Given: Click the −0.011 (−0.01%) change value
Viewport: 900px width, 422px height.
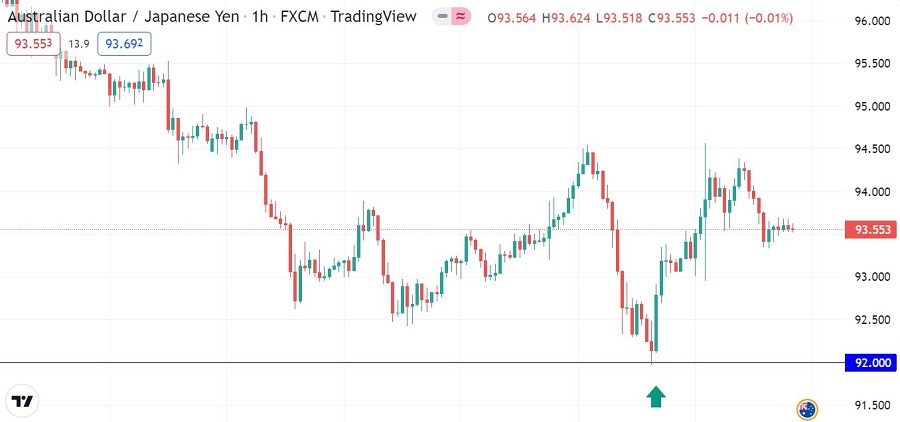Looking at the screenshot, I should pos(767,17).
